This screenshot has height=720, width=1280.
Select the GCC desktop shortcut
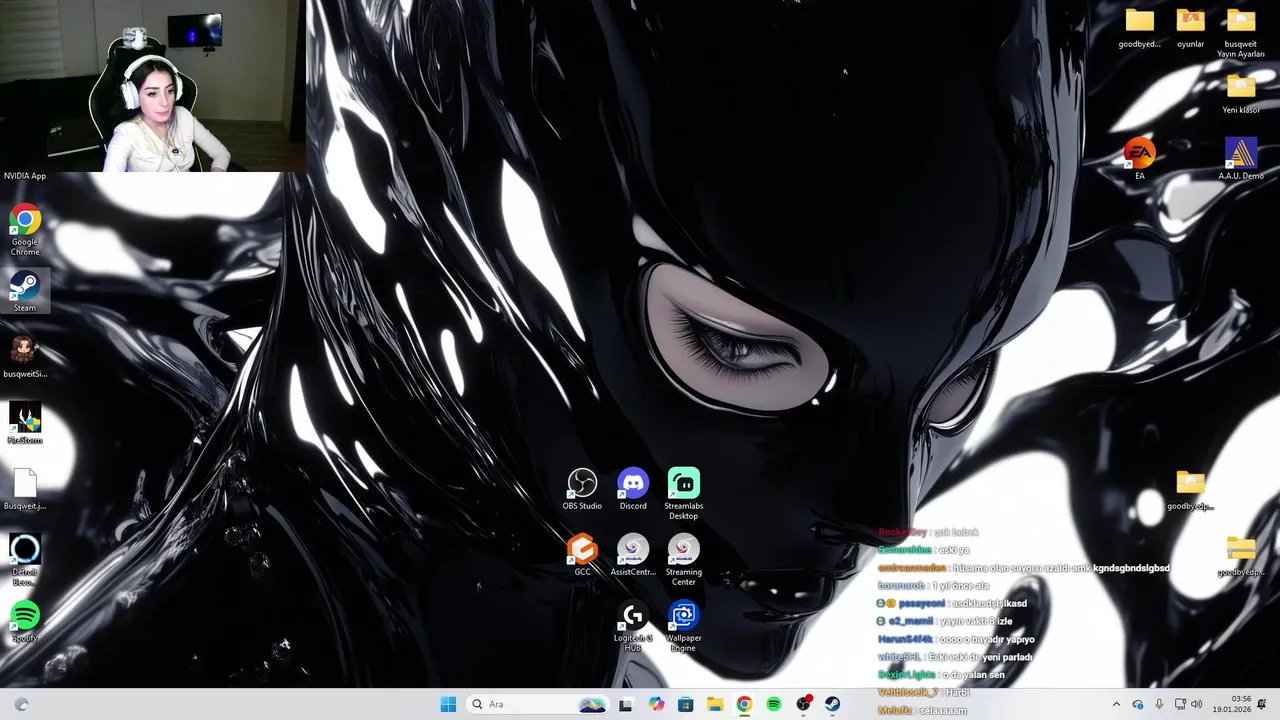[582, 555]
